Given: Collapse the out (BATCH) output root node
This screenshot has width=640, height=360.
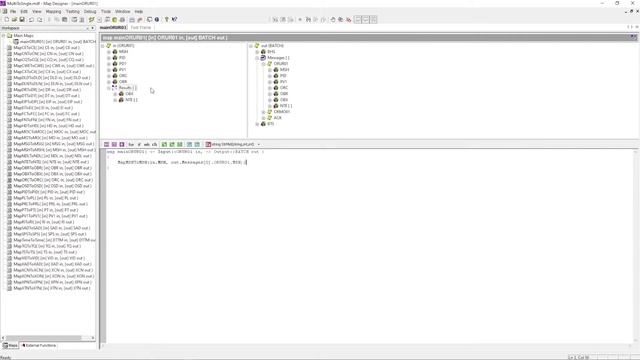Looking at the screenshot, I should pos(251,46).
